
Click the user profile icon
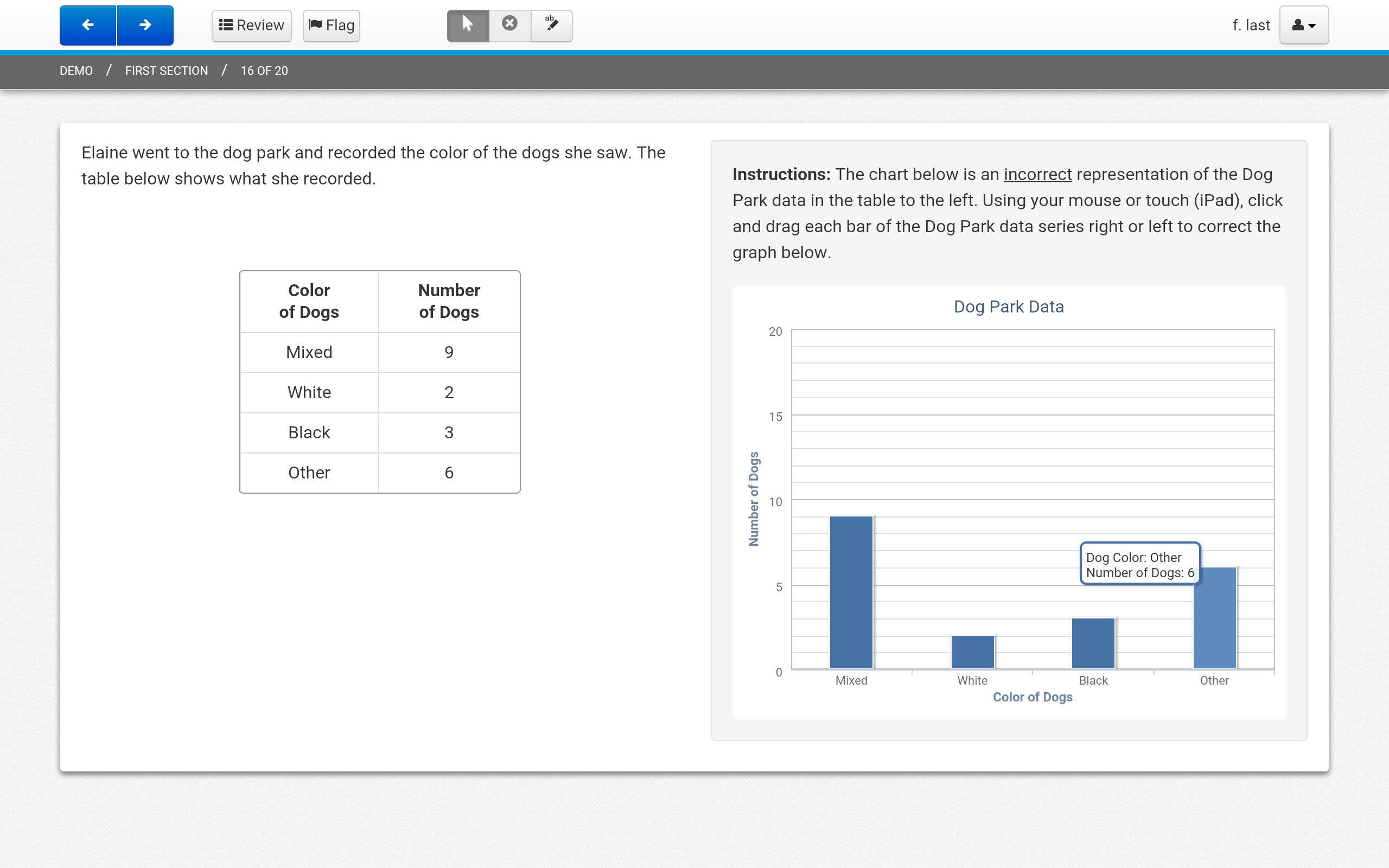(1298, 25)
